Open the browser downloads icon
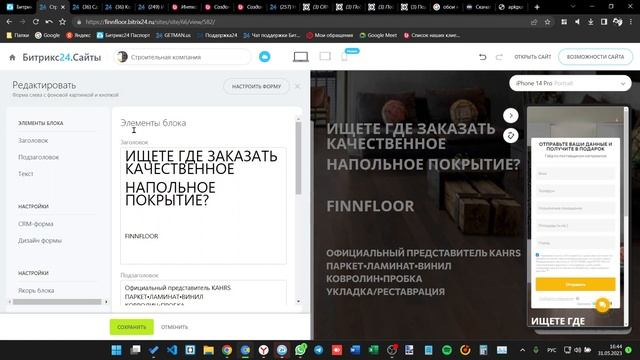640x360 pixels. [591, 22]
